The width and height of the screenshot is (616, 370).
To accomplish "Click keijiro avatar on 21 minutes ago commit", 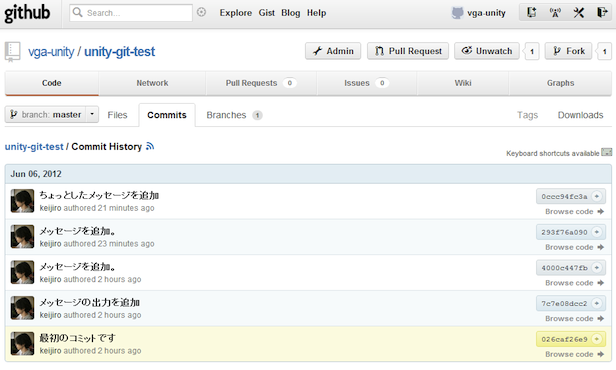I will click(x=22, y=201).
